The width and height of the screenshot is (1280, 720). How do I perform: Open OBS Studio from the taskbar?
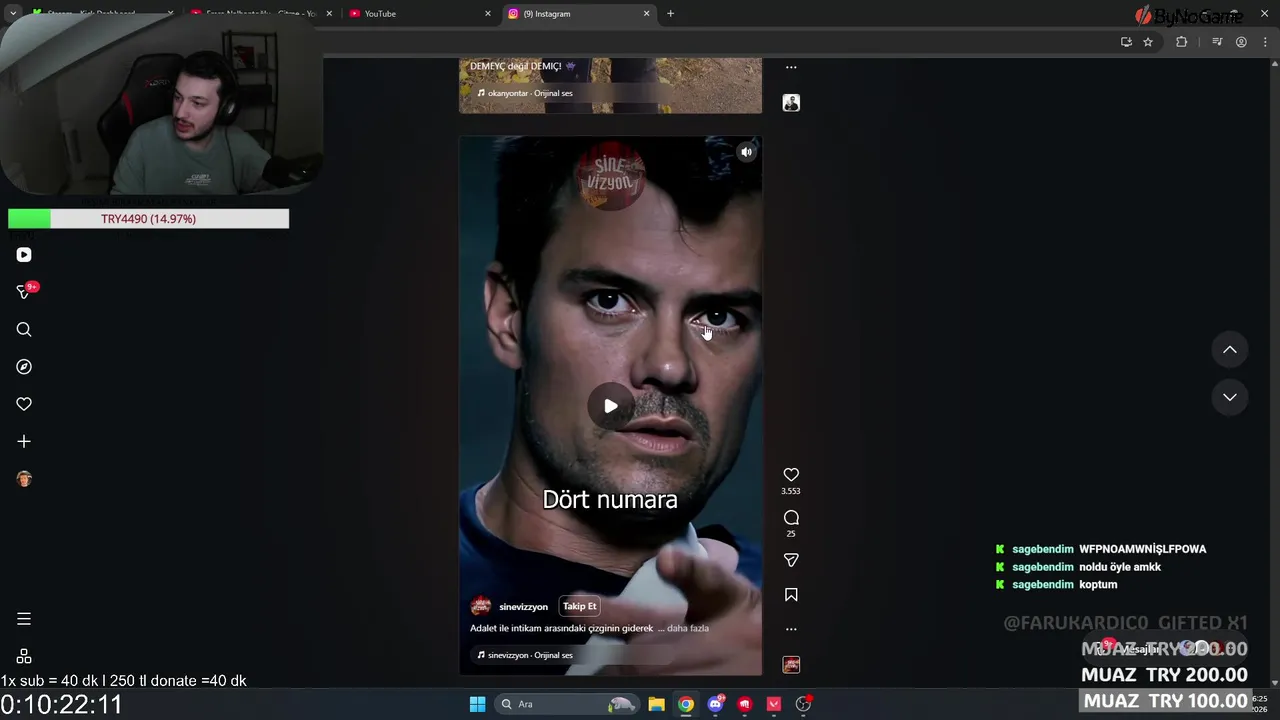coord(803,704)
